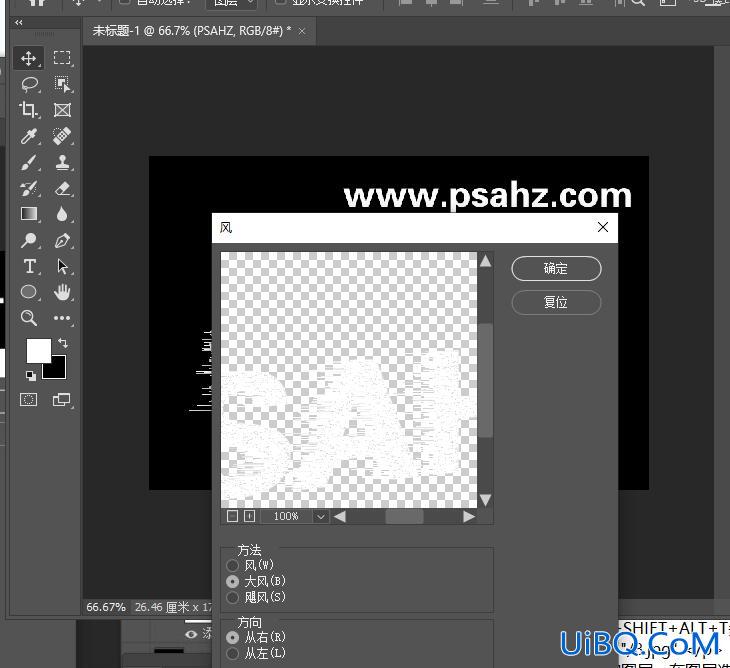
Task: Confirm wind filter with 确定 button
Action: click(x=556, y=269)
